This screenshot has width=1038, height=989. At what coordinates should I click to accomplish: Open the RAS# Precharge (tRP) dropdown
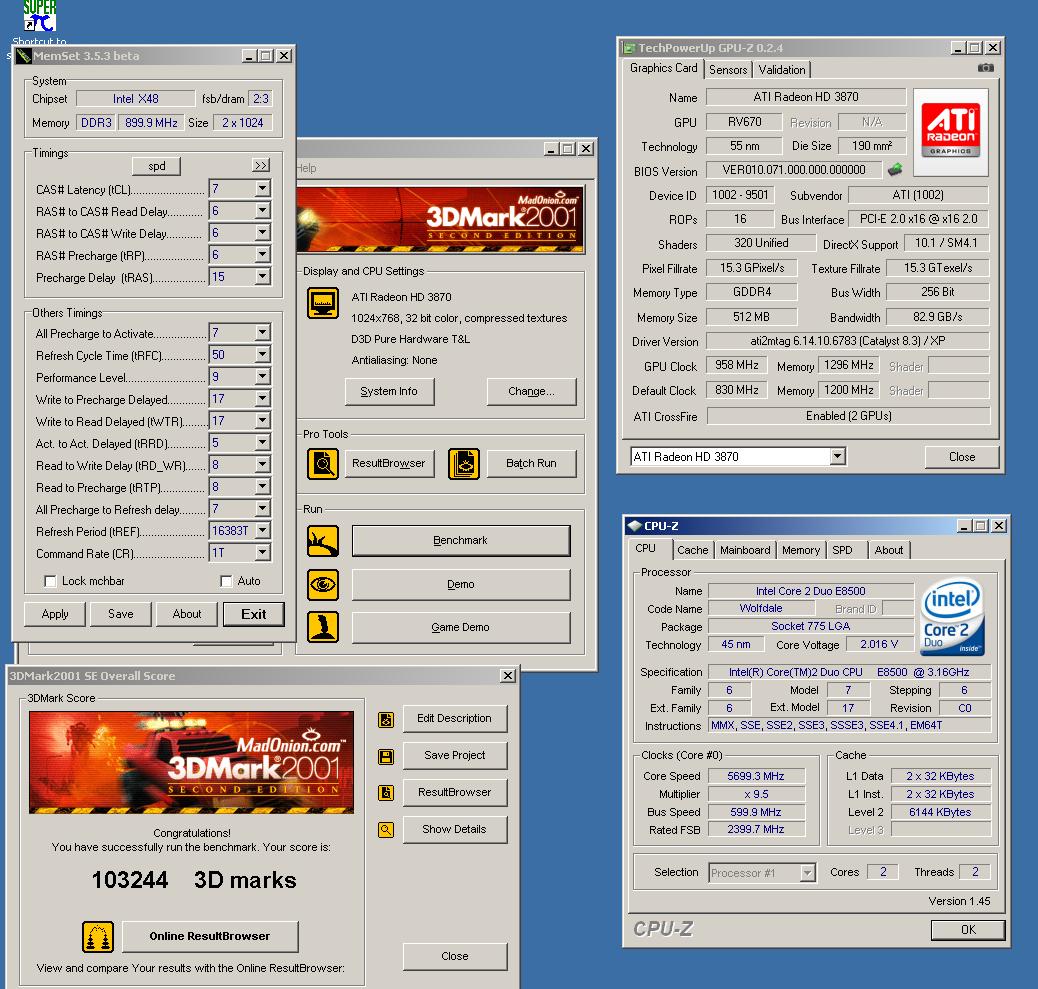(263, 255)
